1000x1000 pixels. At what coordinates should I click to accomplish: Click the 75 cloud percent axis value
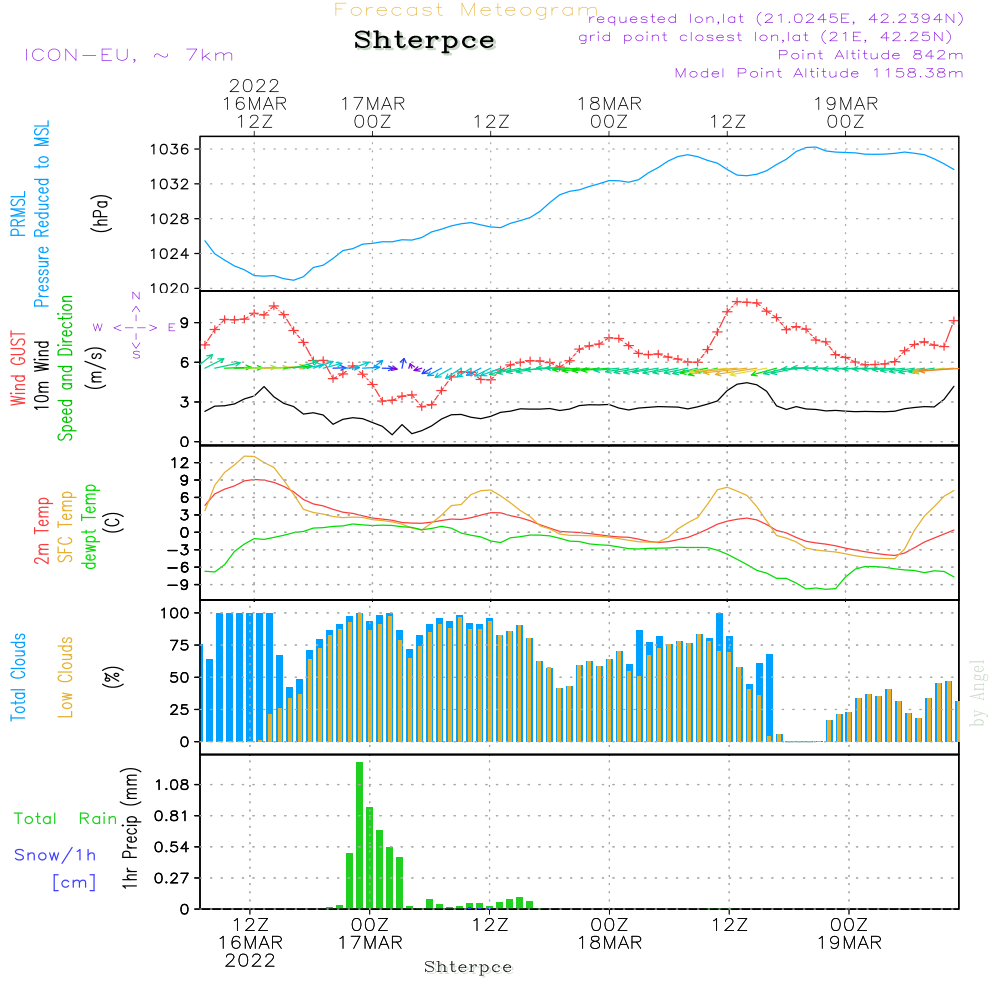tap(180, 645)
